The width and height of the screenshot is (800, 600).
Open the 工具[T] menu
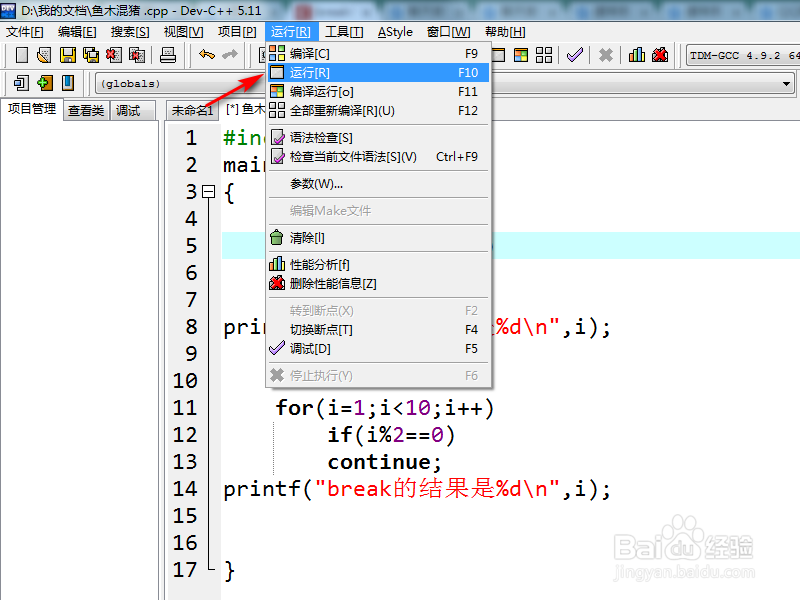point(344,32)
